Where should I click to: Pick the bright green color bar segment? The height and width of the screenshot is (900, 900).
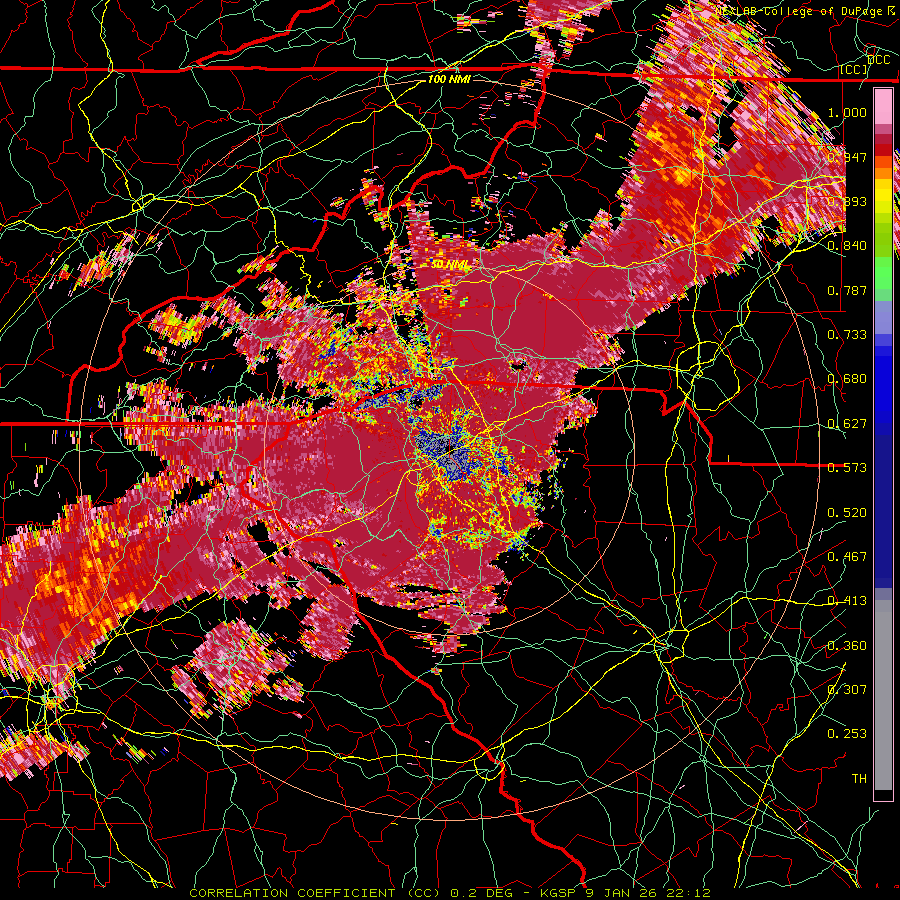coord(883,273)
